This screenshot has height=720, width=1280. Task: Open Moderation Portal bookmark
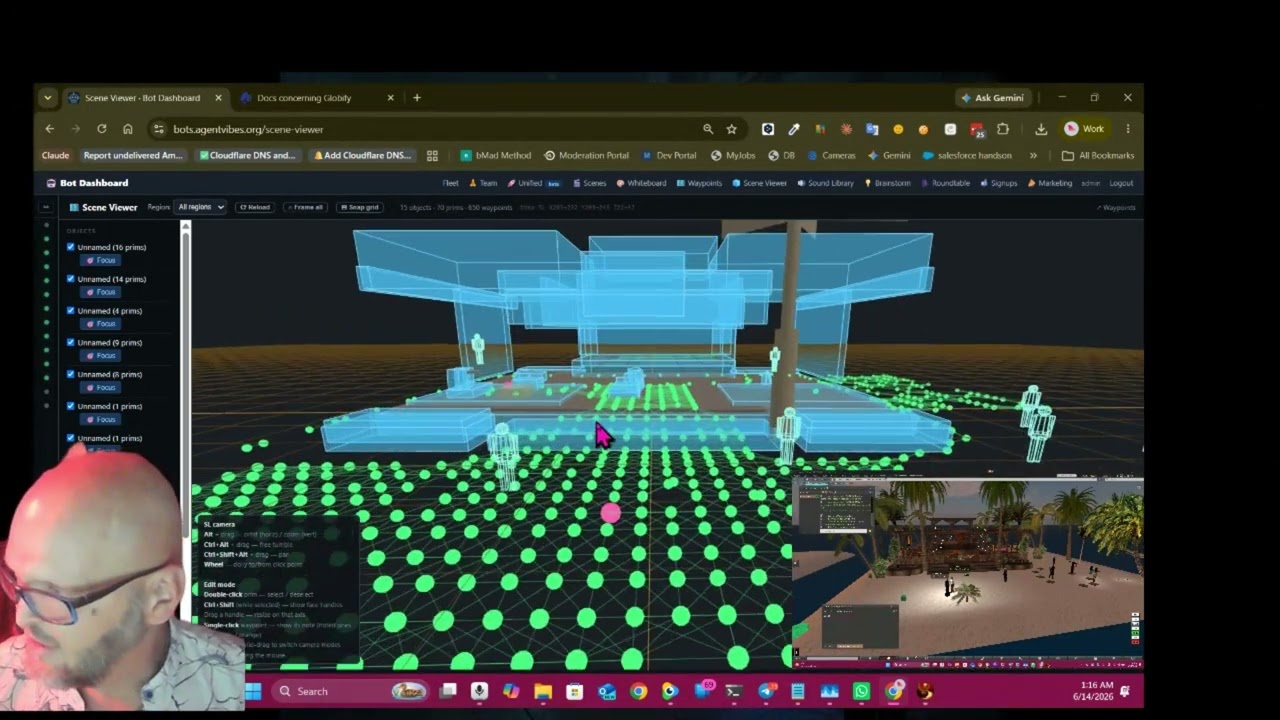[586, 156]
